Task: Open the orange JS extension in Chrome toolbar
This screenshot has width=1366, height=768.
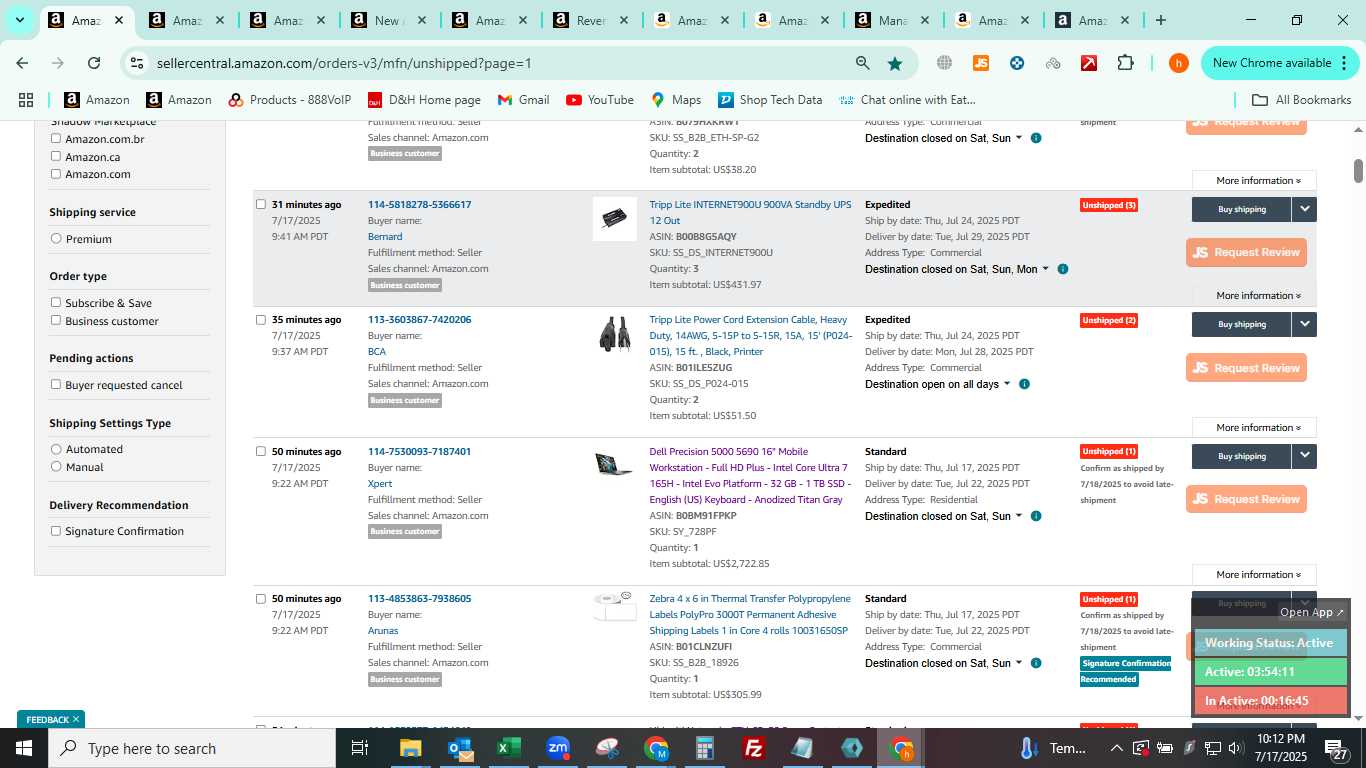Action: pyautogui.click(x=981, y=63)
